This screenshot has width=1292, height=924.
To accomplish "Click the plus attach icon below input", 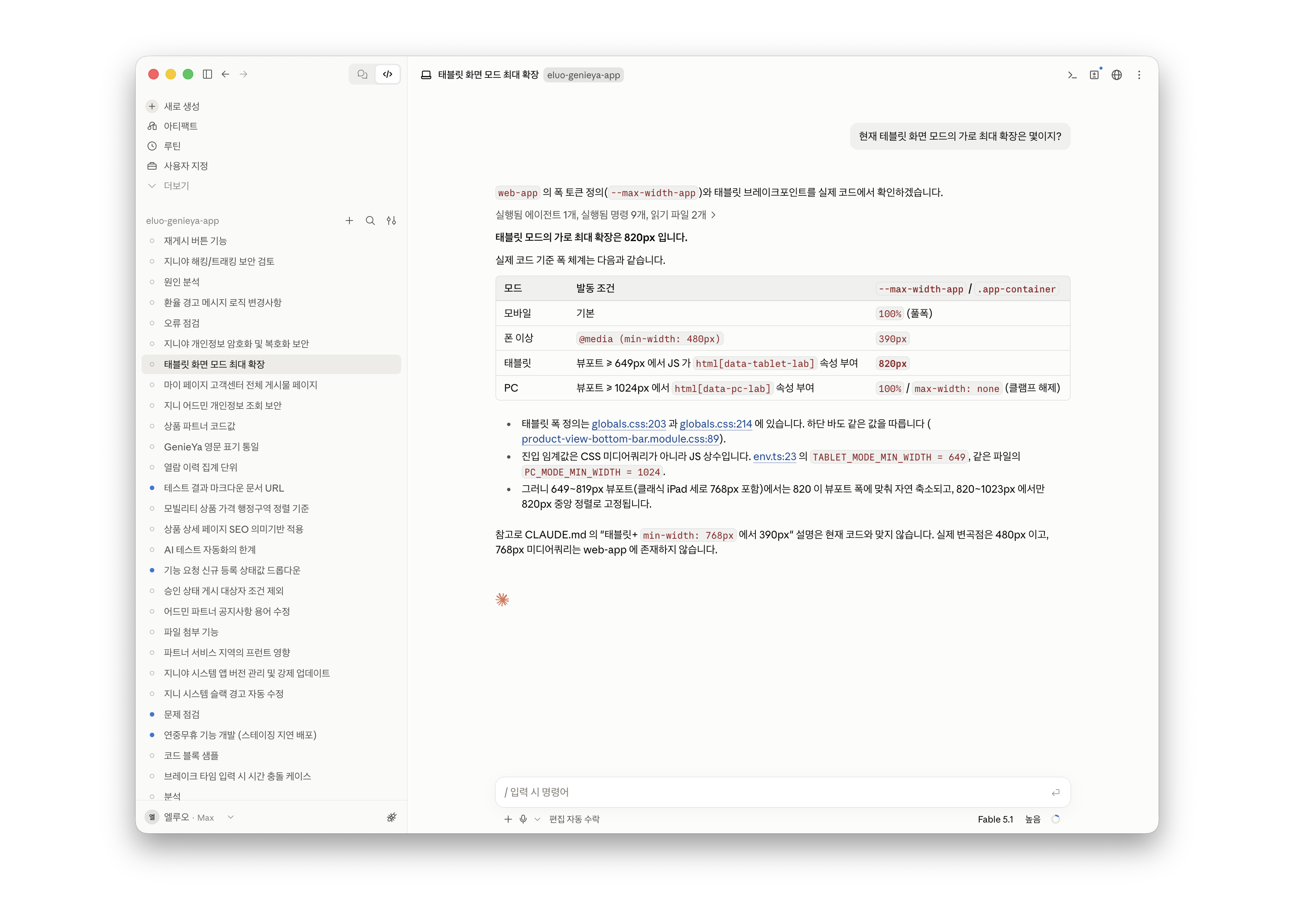I will [x=508, y=819].
